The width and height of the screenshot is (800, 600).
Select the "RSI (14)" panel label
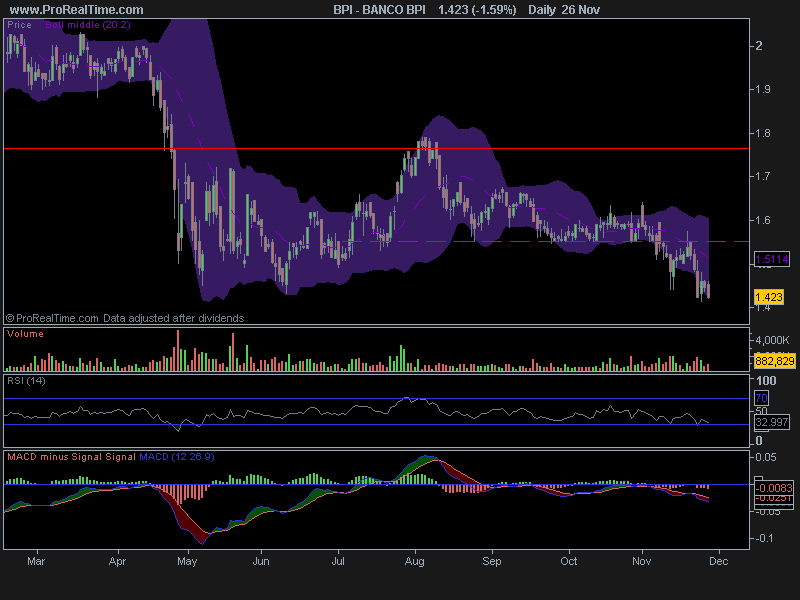click(x=26, y=381)
